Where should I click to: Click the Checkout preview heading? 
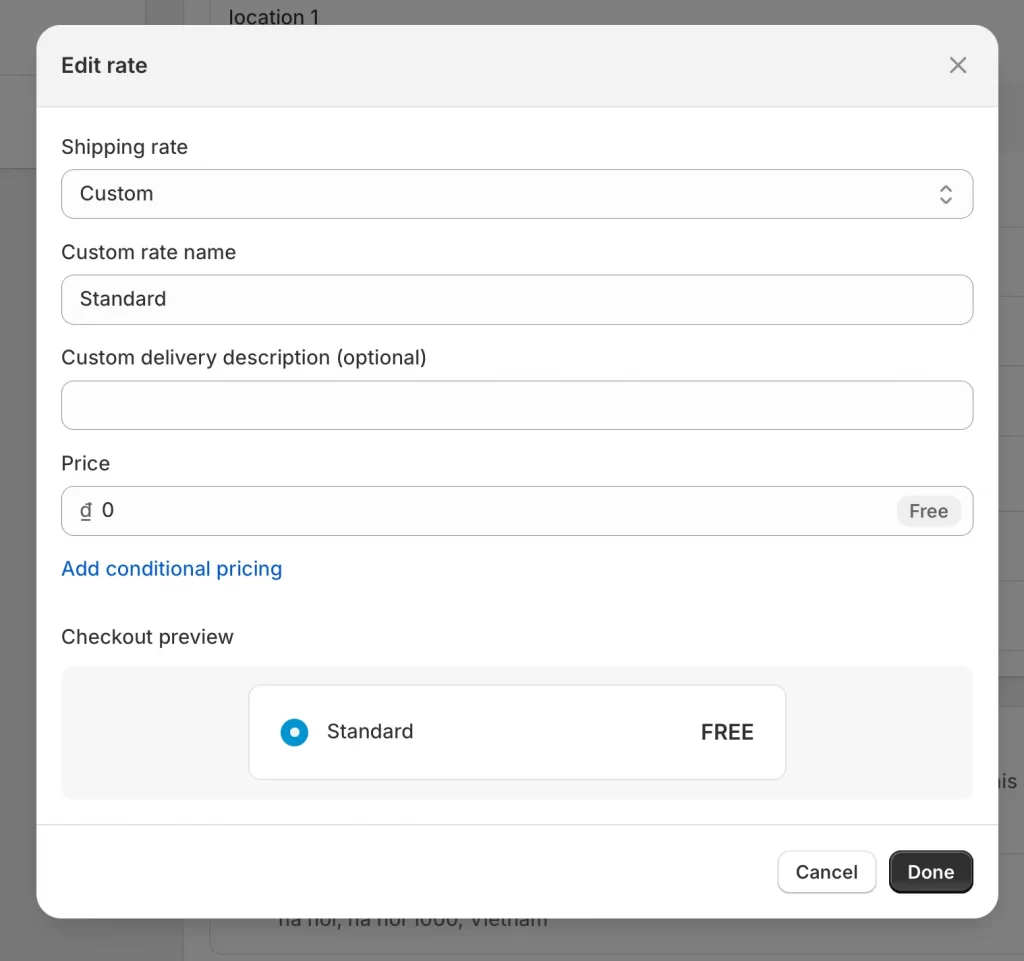(147, 637)
